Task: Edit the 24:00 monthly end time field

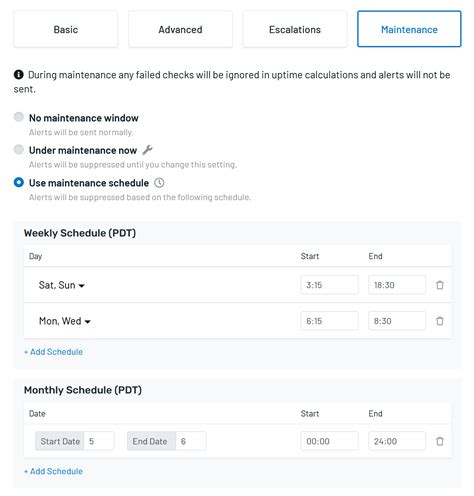Action: point(397,441)
